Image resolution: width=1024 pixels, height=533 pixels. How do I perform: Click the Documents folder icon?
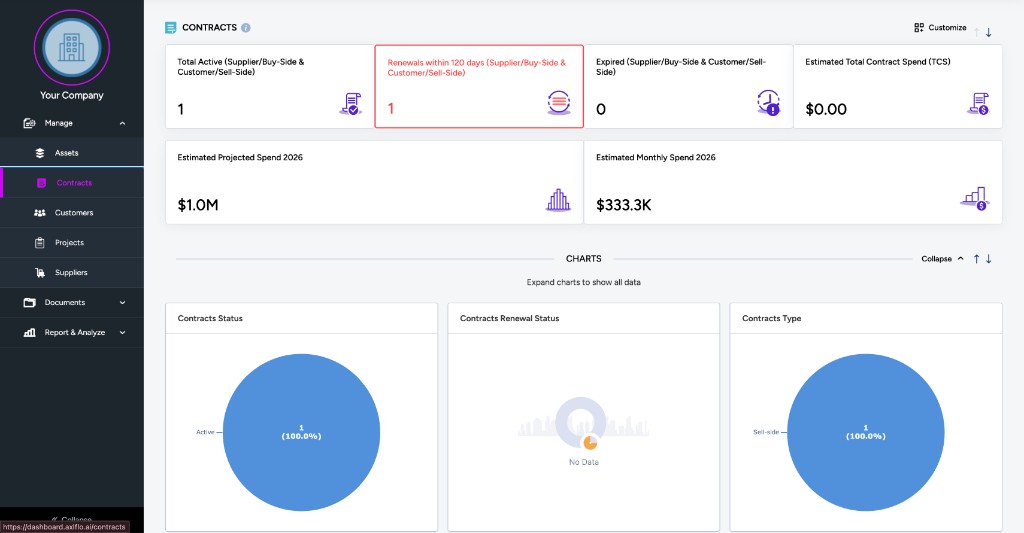coord(29,302)
